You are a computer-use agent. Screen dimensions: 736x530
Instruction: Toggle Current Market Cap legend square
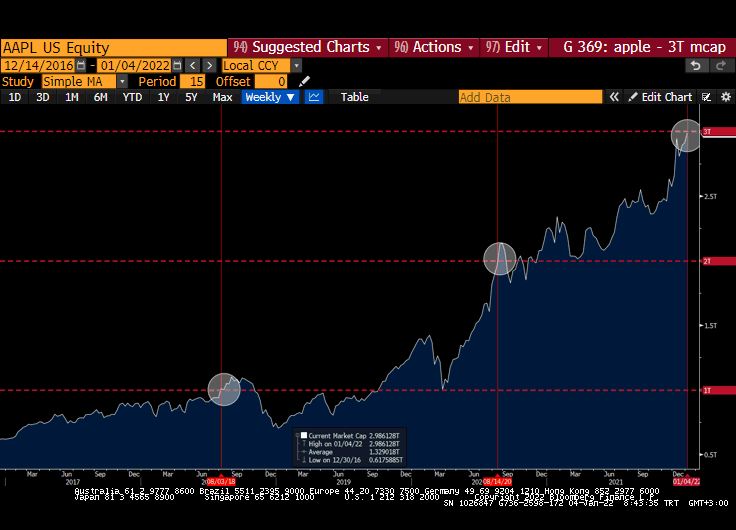[304, 435]
